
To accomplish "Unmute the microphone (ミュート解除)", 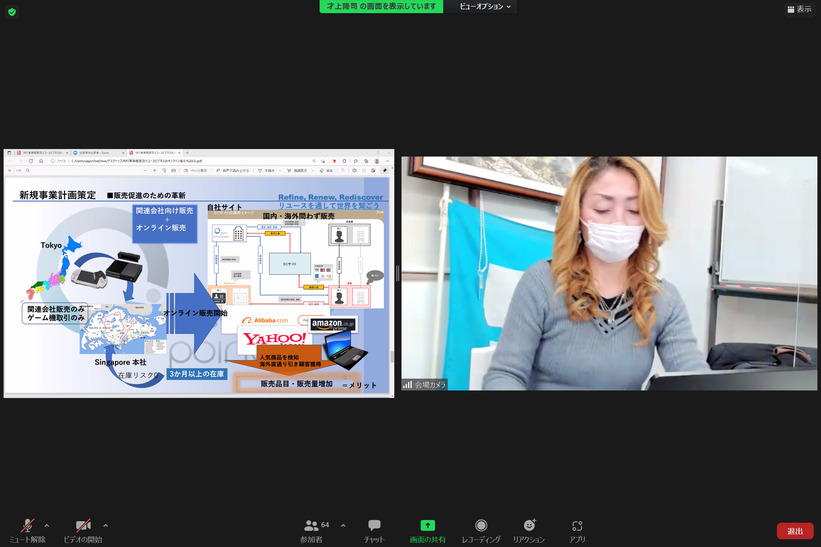I will [x=27, y=530].
